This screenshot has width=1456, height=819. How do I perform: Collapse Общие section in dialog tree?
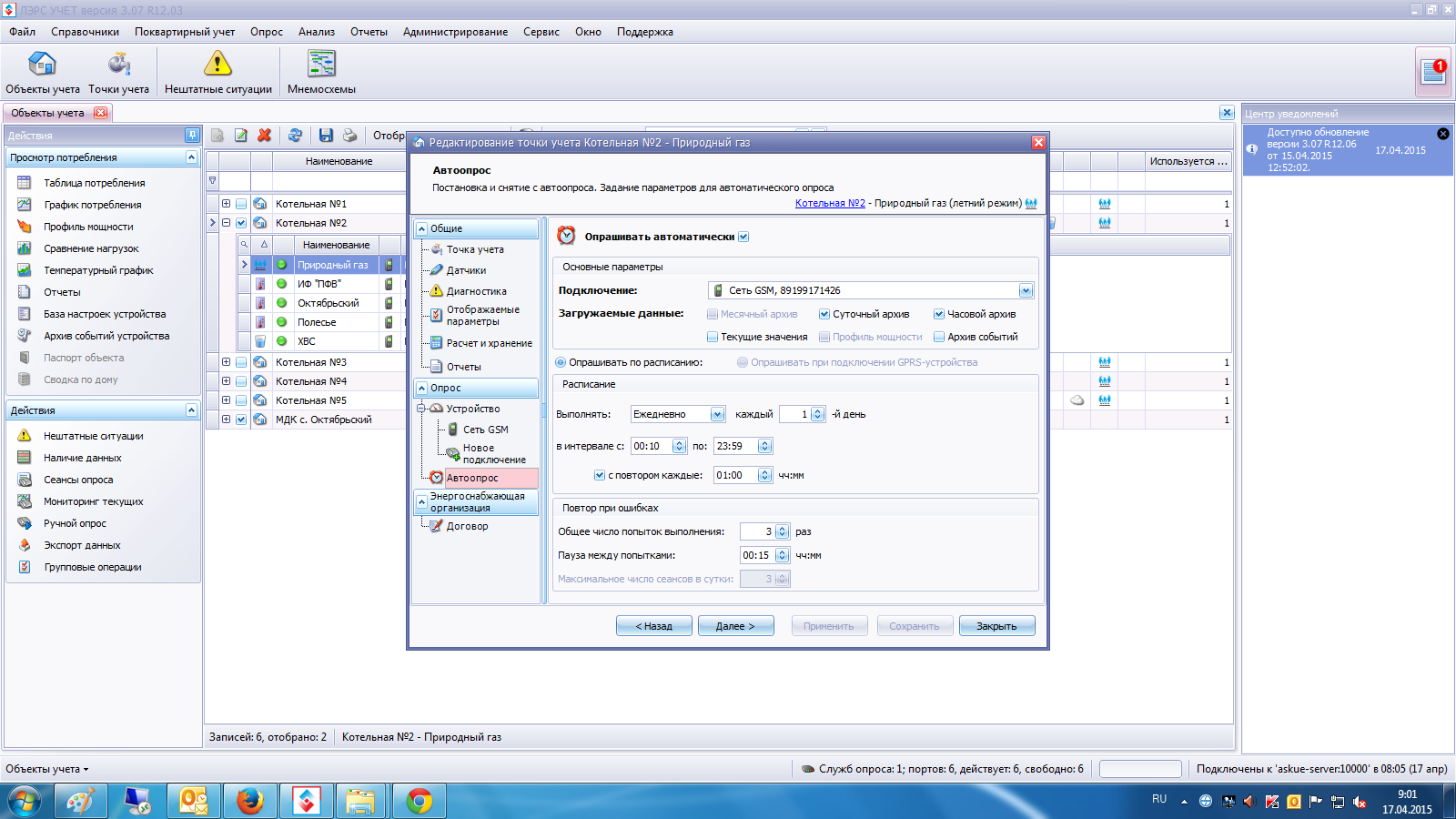(421, 228)
